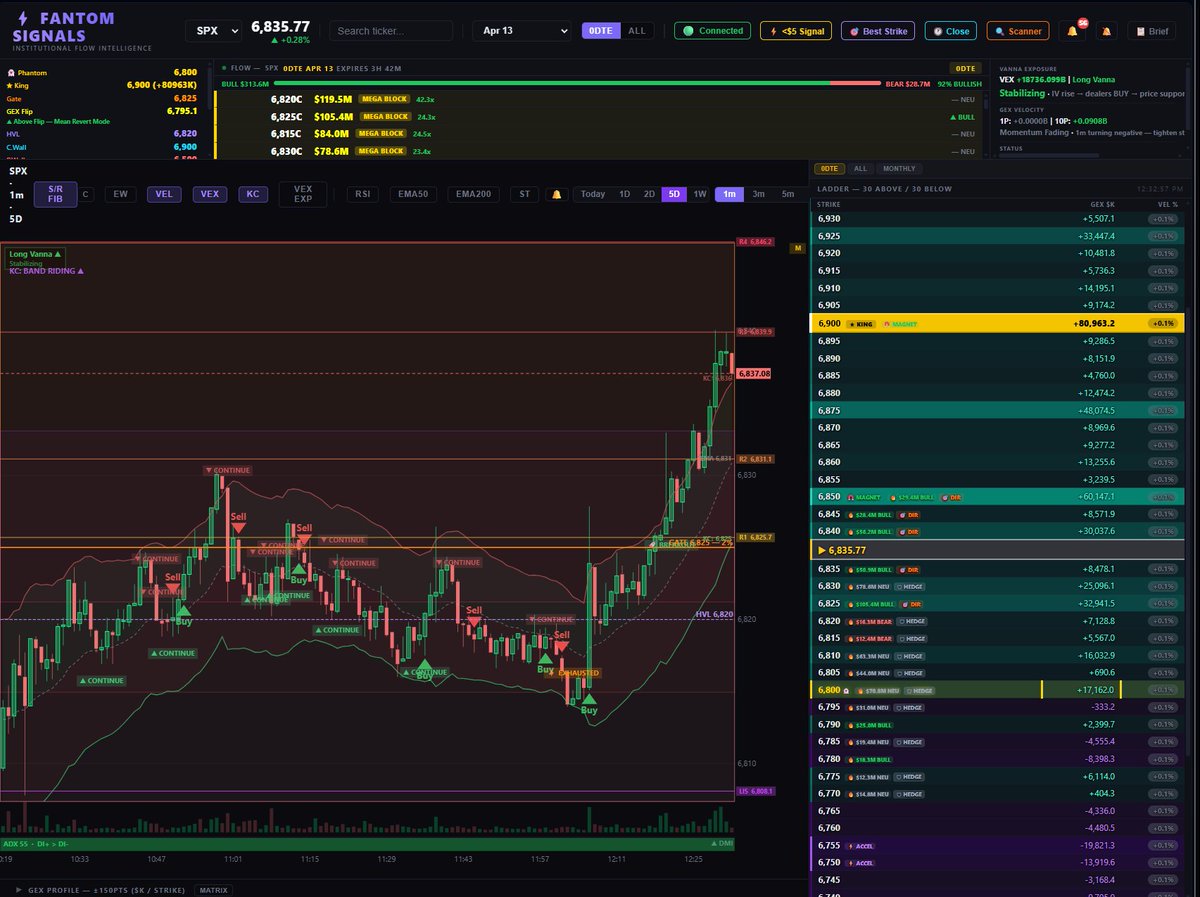Select the Today range tab
Image resolution: width=1200 pixels, height=897 pixels.
(593, 194)
